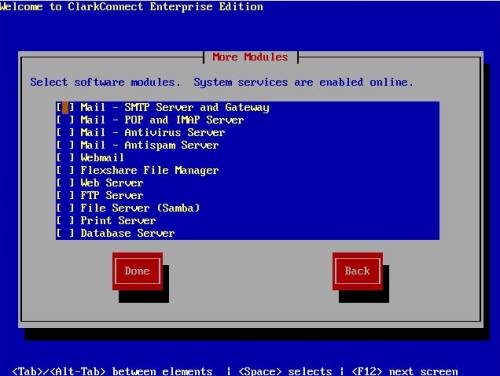Mark the Database Server checkbox
This screenshot has height=376, width=500.
65,233
